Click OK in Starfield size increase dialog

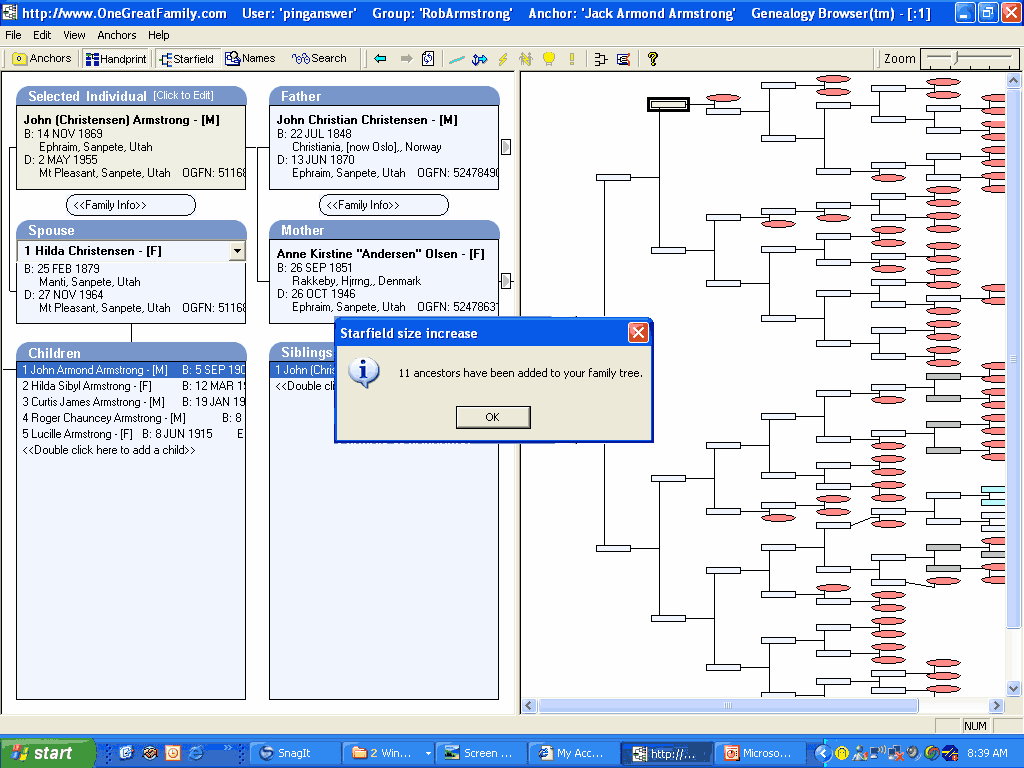[493, 417]
